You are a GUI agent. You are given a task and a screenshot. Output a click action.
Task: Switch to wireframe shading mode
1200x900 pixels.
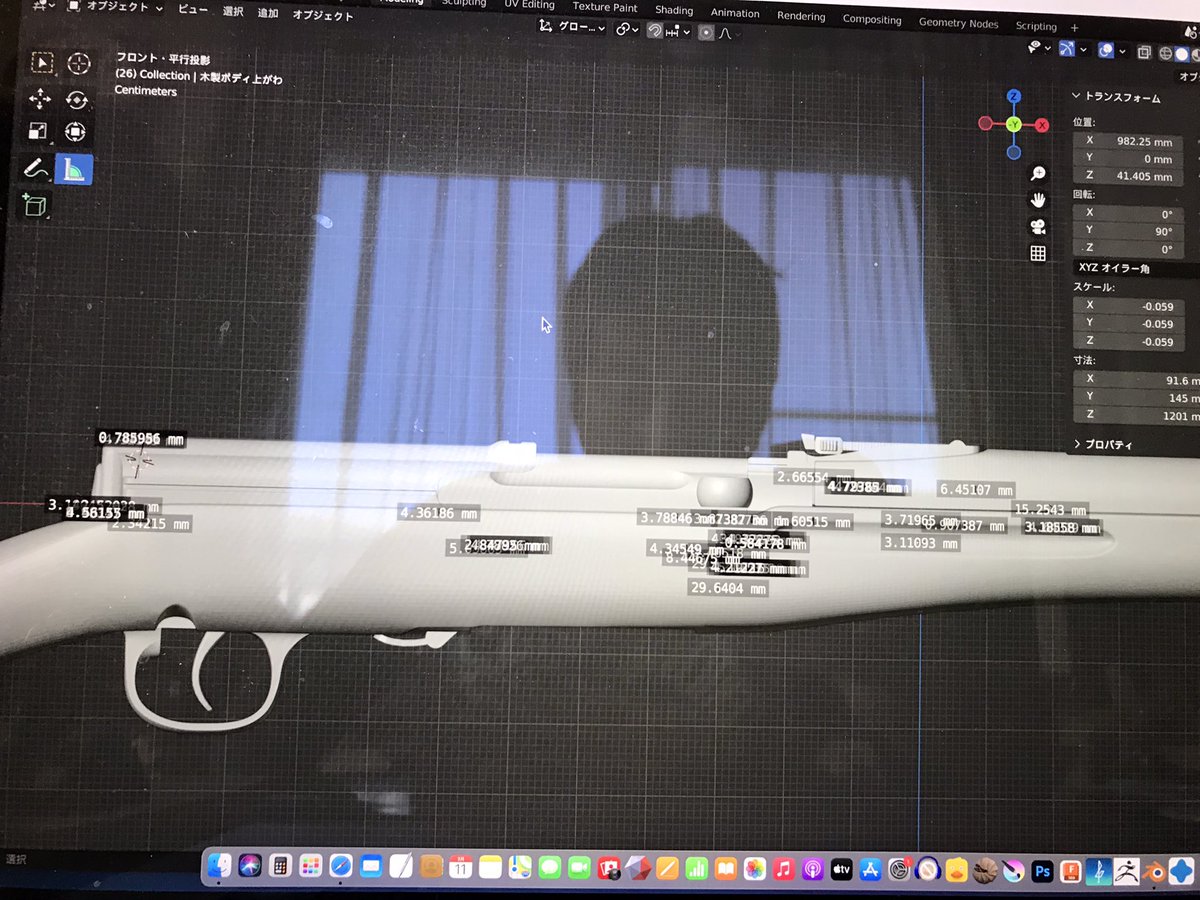point(1166,53)
